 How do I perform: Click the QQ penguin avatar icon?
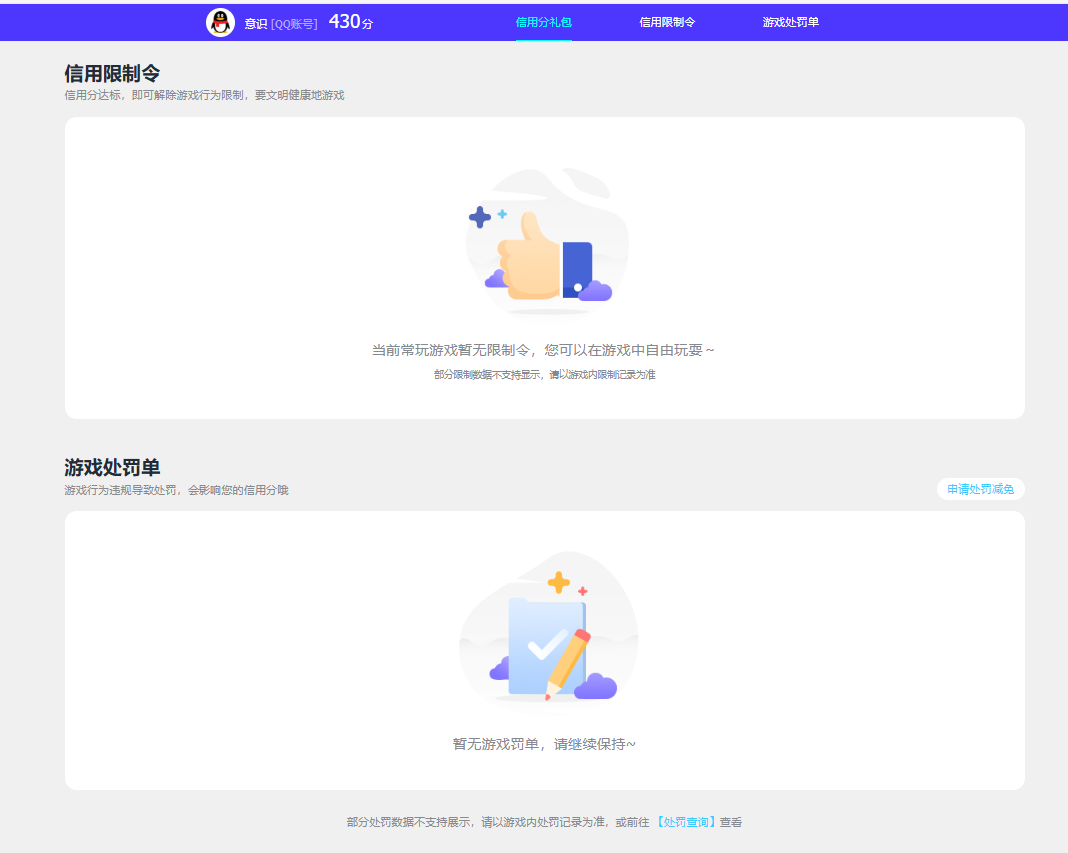click(222, 19)
